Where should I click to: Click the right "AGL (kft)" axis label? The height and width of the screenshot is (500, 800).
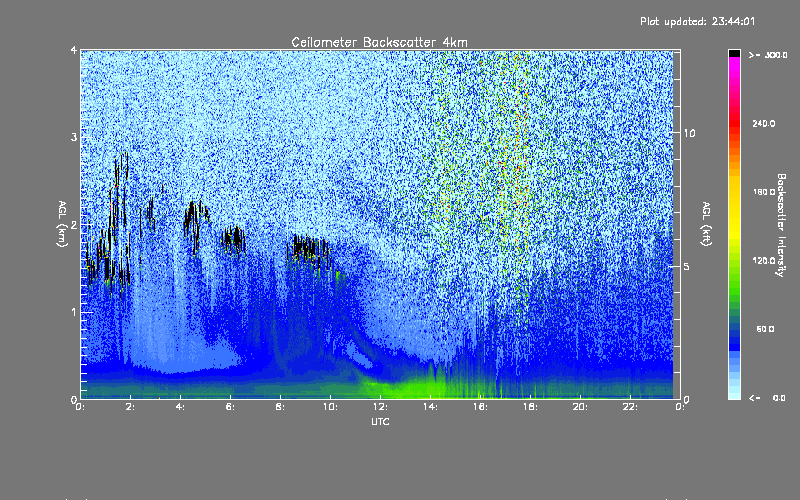[707, 224]
